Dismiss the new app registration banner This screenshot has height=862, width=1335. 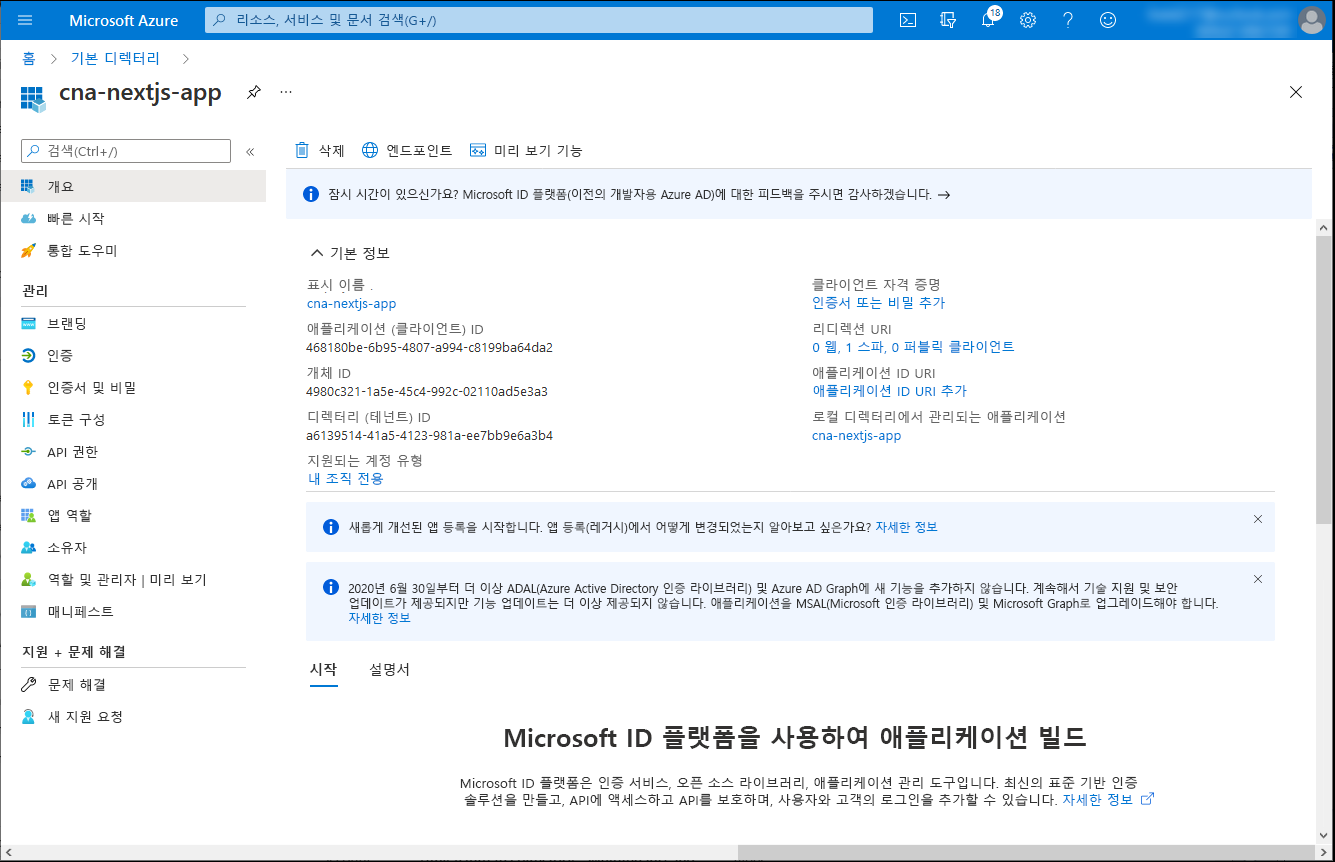coord(1258,519)
